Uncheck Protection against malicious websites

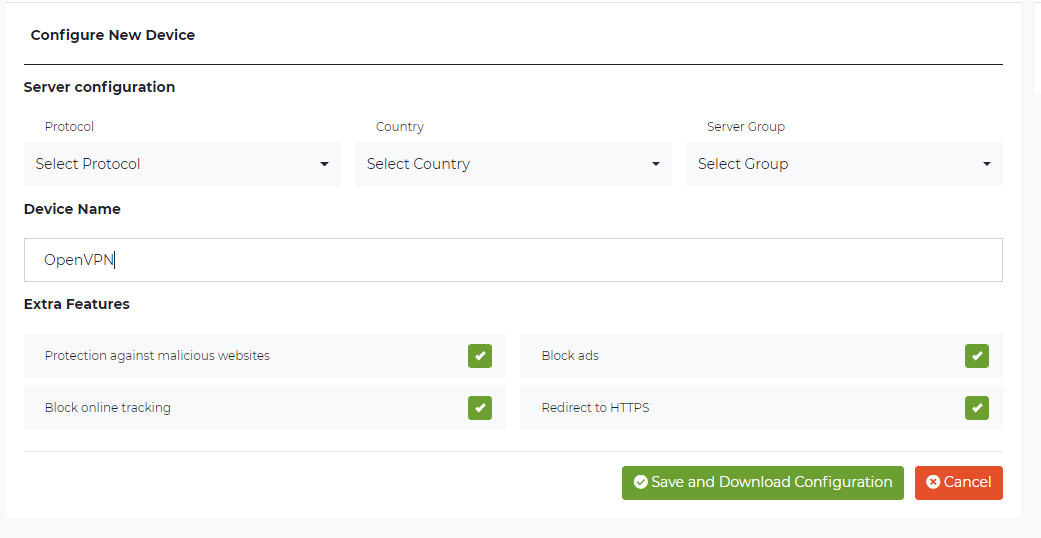pos(480,356)
